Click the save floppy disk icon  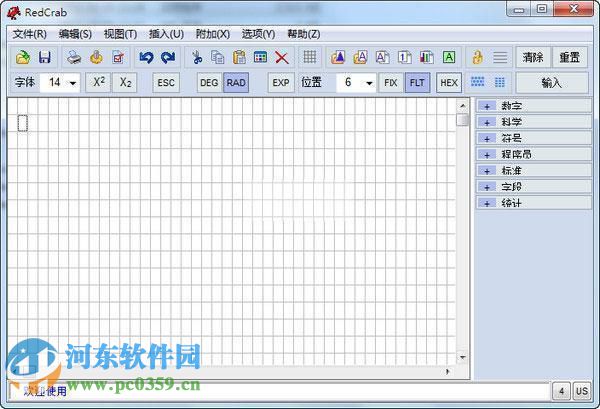(45, 57)
